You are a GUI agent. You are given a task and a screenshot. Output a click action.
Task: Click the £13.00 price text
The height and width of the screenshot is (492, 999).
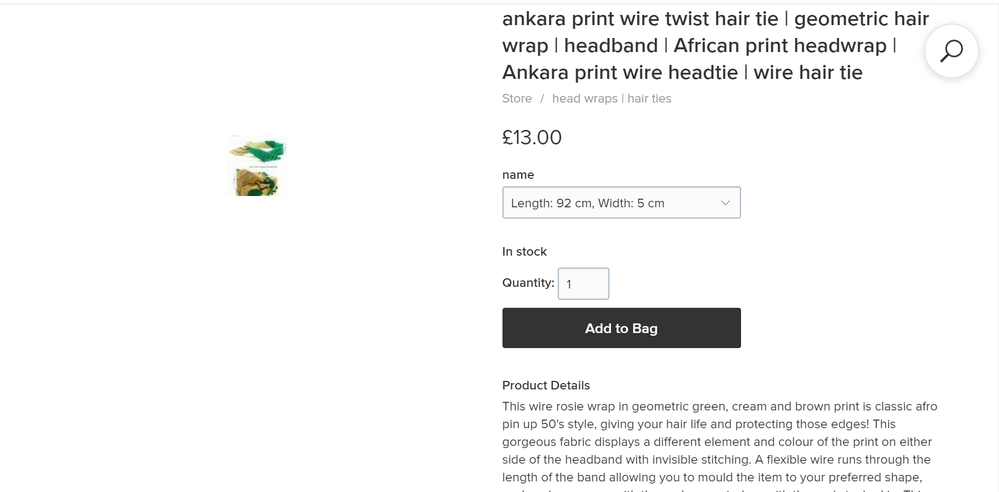532,138
